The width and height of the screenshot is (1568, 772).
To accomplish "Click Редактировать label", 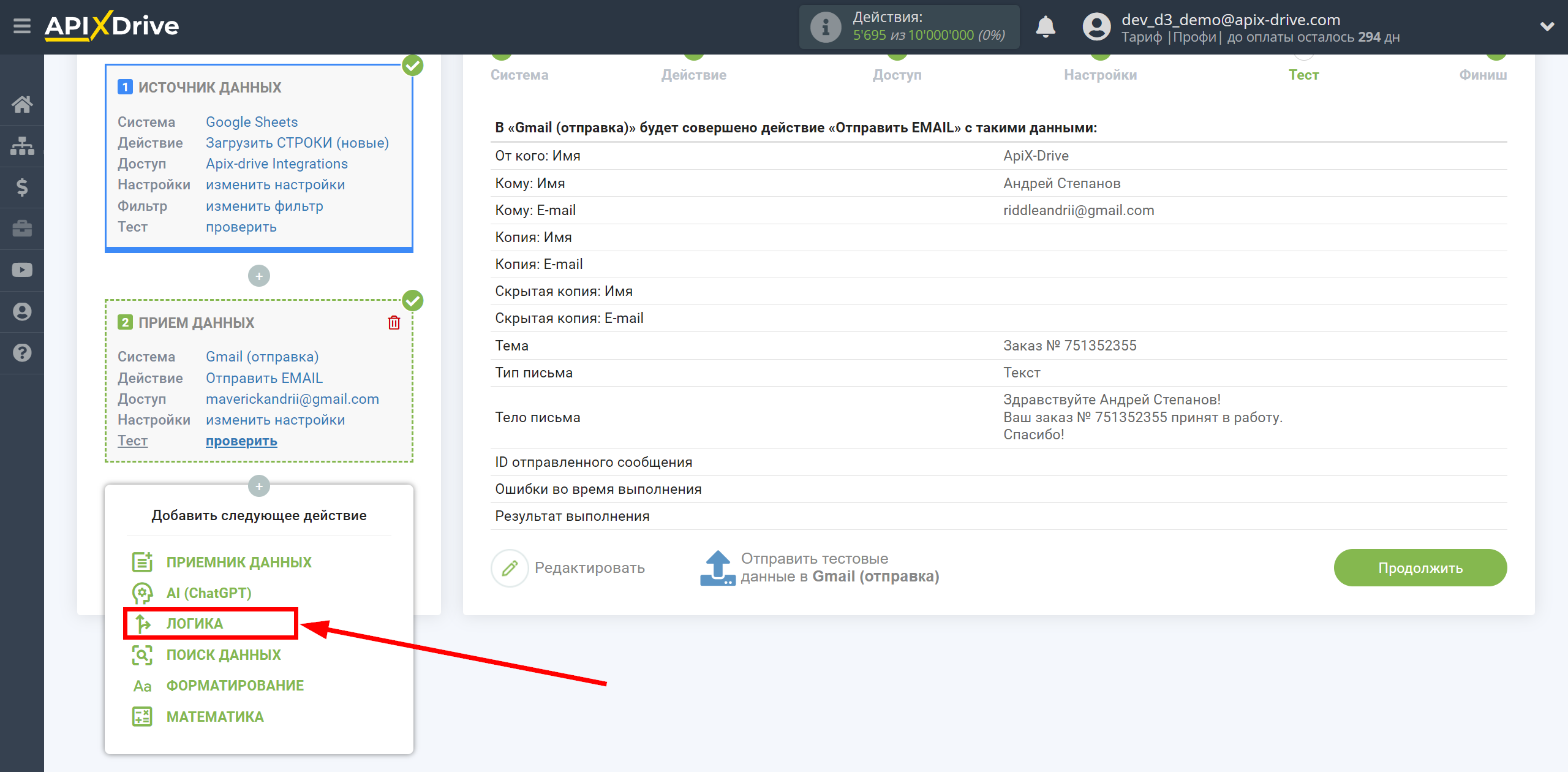I will 589,568.
